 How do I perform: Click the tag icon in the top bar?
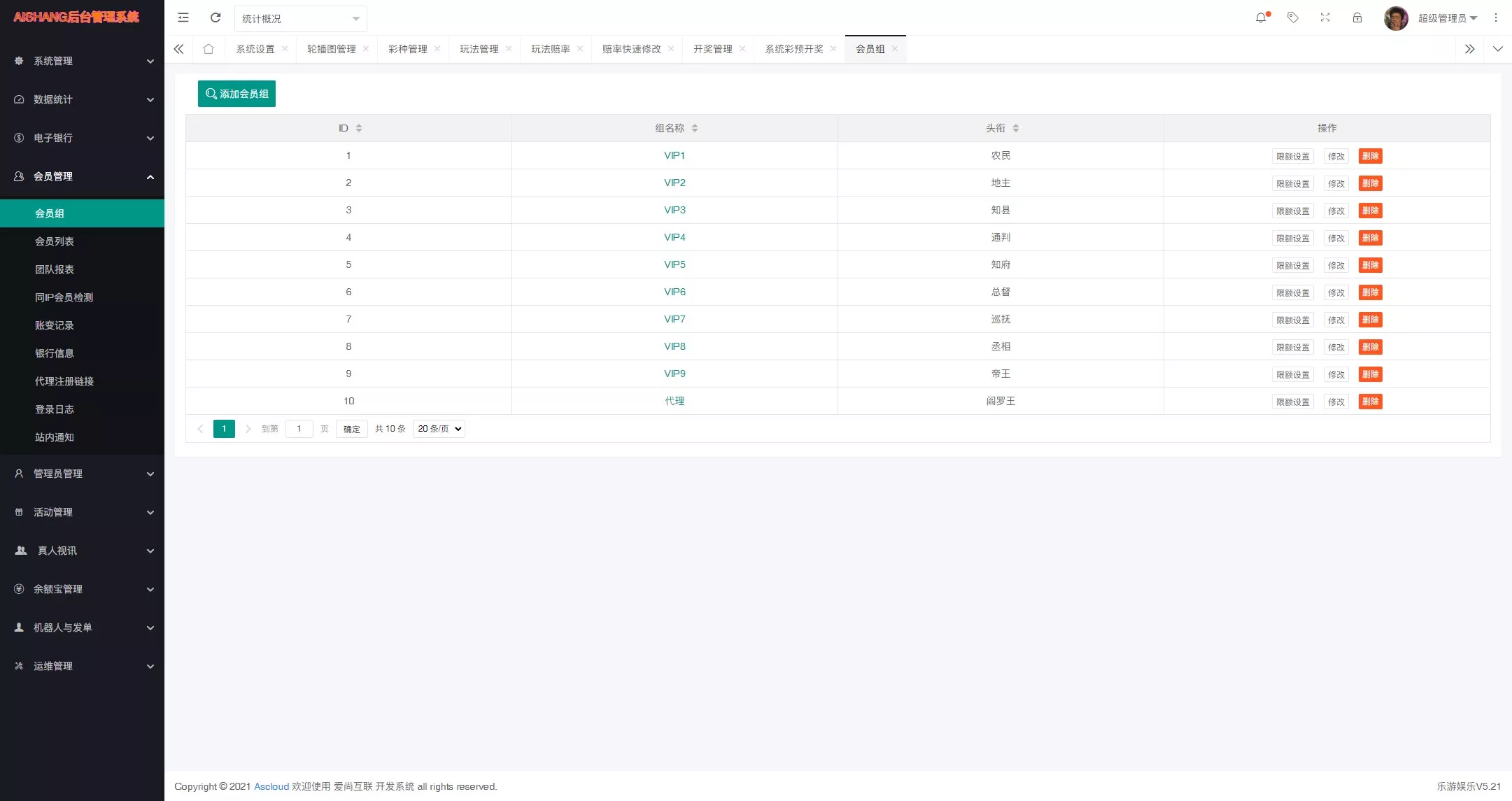pyautogui.click(x=1293, y=17)
